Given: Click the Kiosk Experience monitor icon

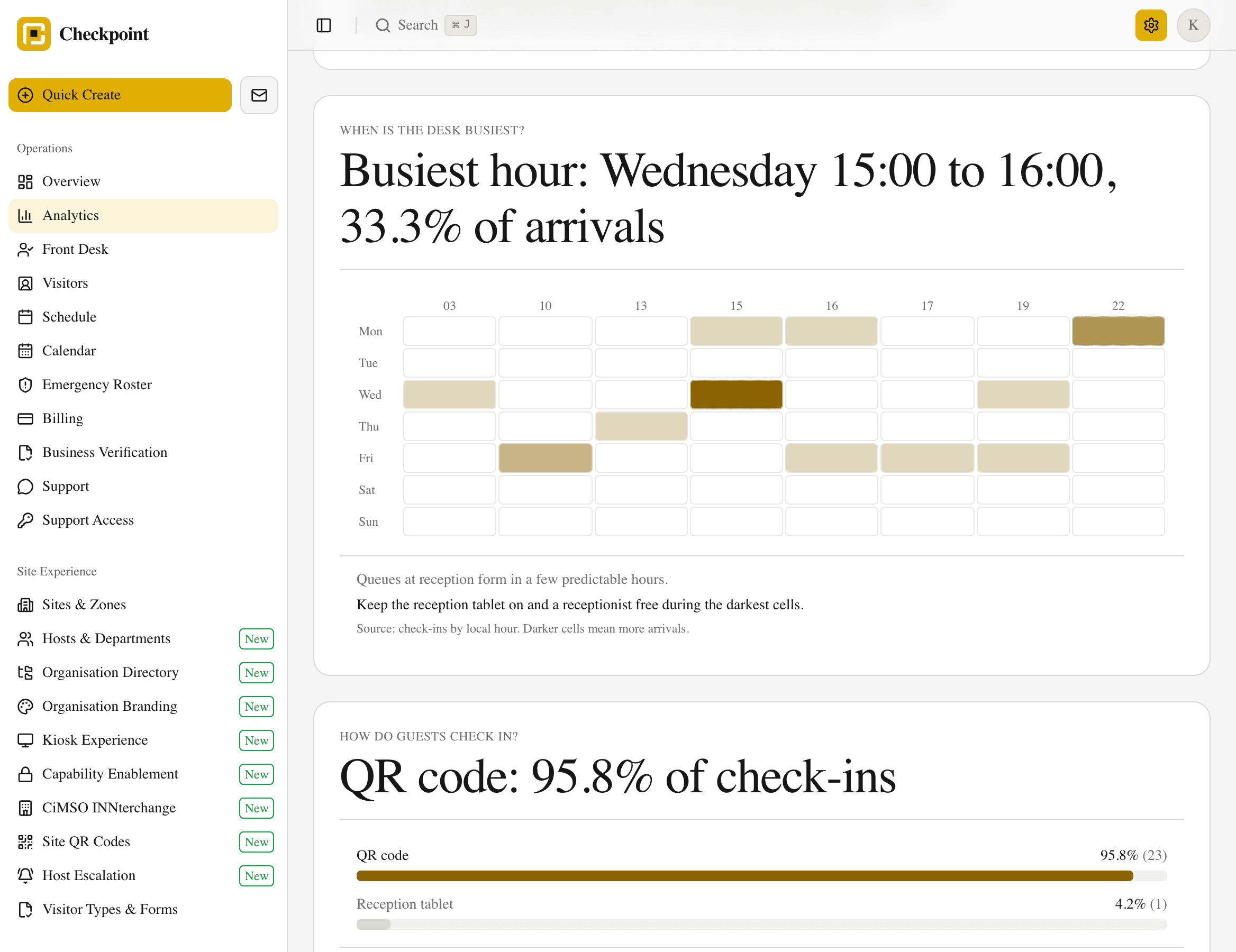Looking at the screenshot, I should [25, 740].
